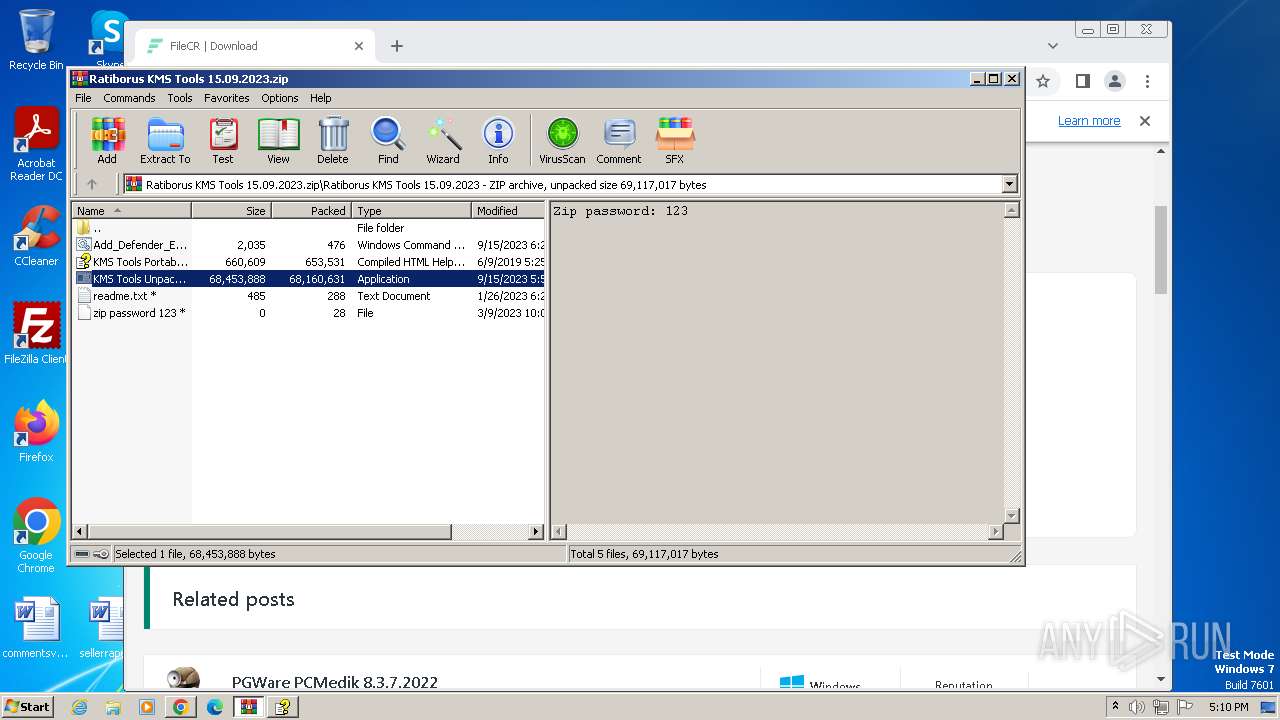The image size is (1280, 720).
Task: Open the Options menu
Action: [280, 98]
